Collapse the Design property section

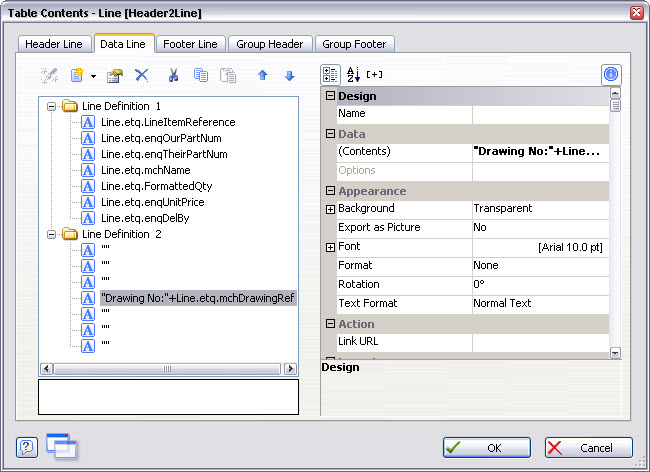coord(330,96)
